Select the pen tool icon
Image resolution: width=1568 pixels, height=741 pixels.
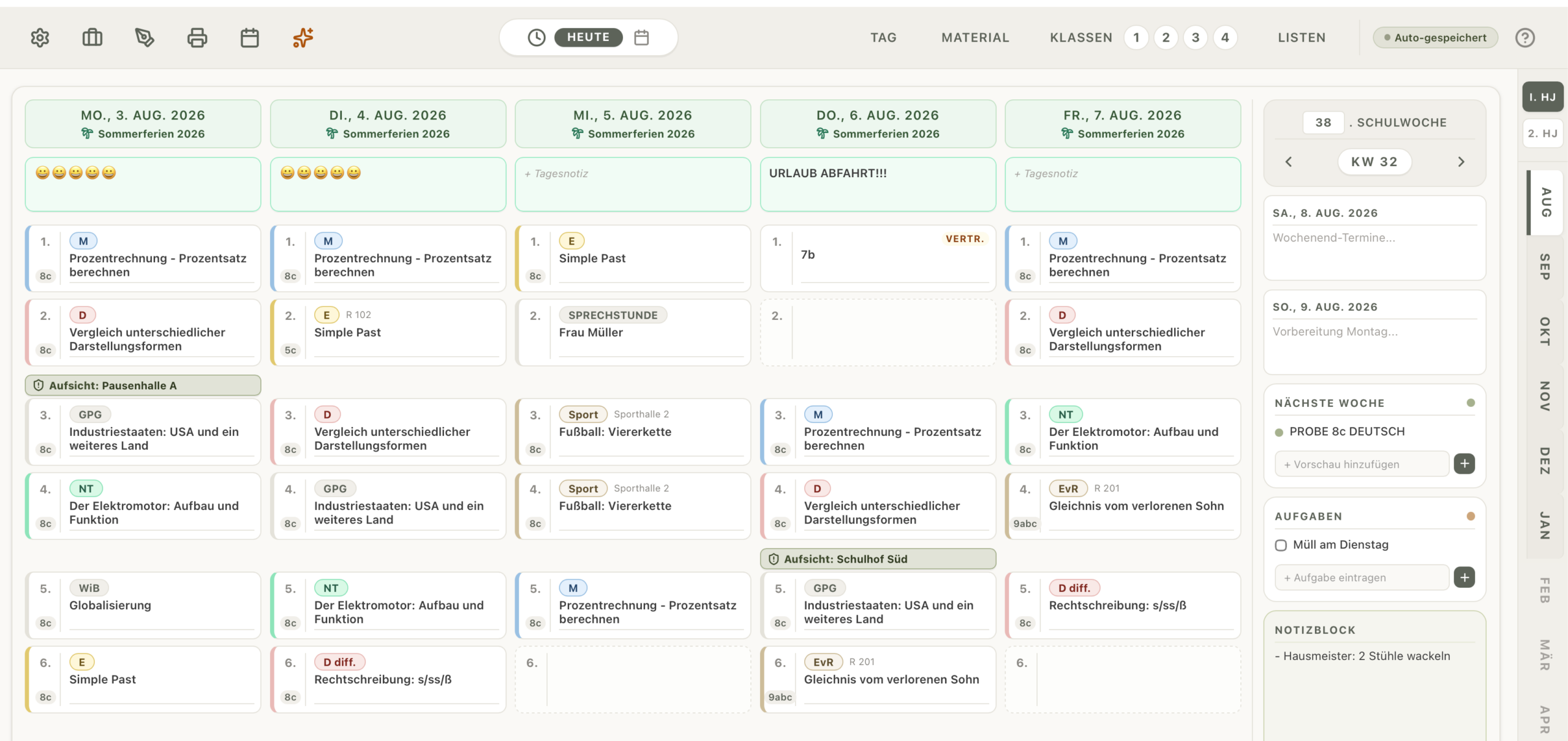[145, 37]
